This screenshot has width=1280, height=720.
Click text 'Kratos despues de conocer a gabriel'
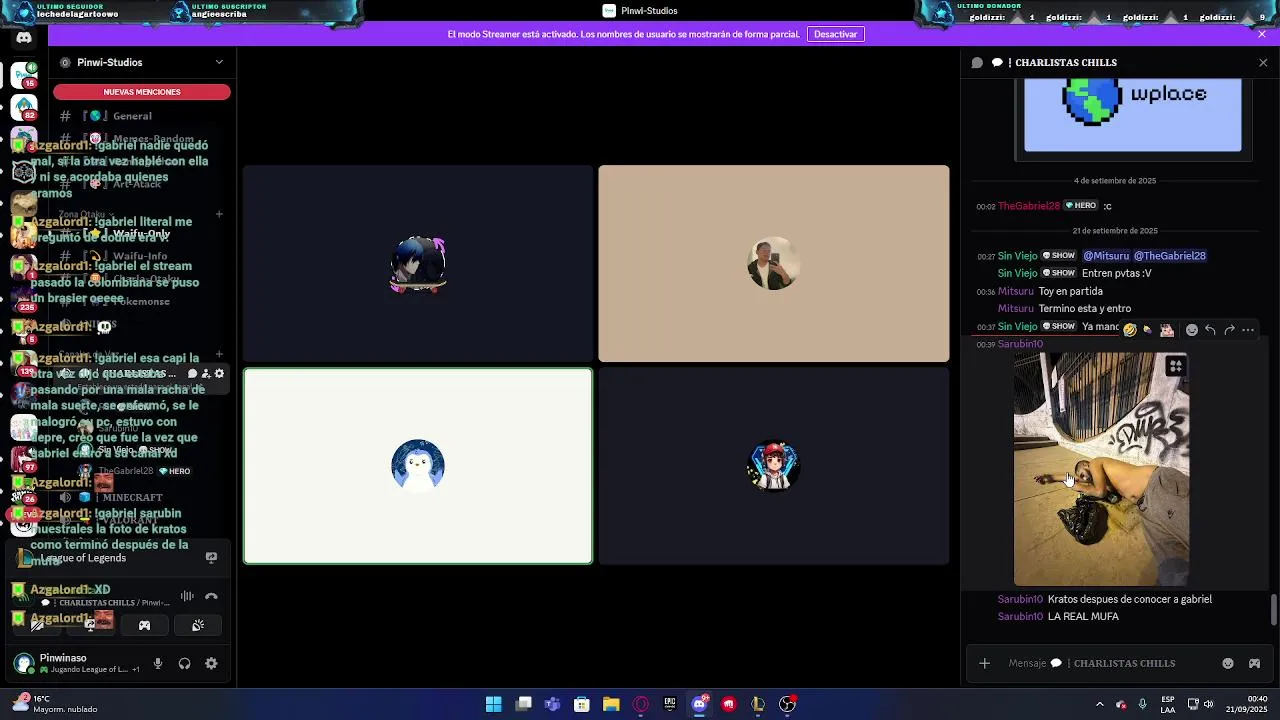point(1130,600)
